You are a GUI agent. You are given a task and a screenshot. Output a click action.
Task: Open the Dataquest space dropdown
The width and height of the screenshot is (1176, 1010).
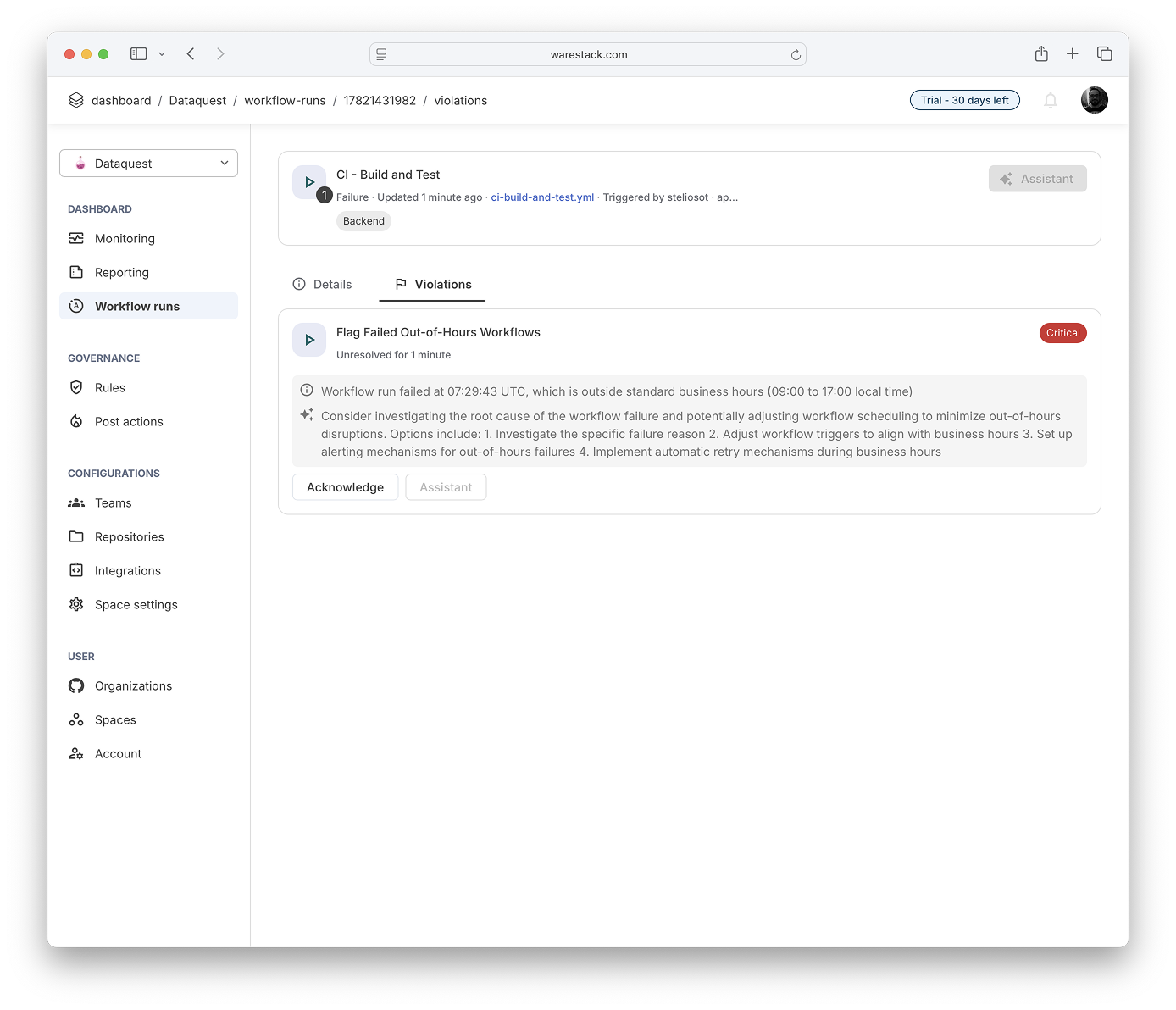point(148,164)
